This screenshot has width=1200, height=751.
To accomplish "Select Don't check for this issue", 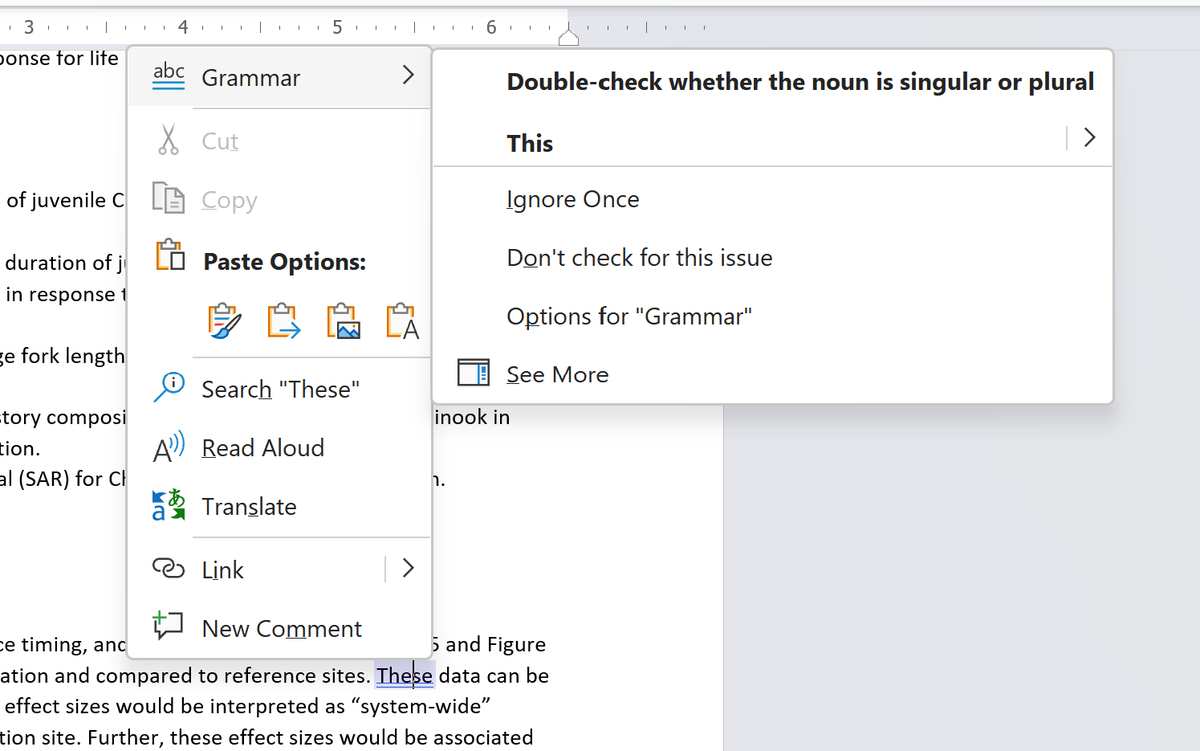I will [639, 258].
